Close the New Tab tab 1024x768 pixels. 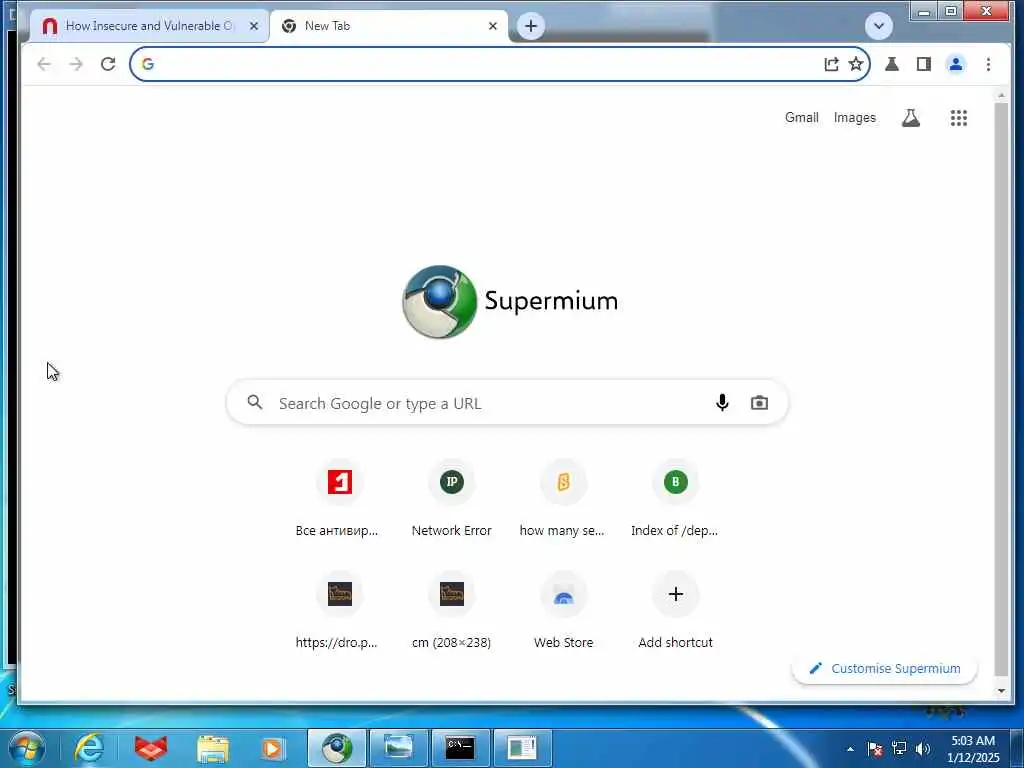(x=492, y=26)
